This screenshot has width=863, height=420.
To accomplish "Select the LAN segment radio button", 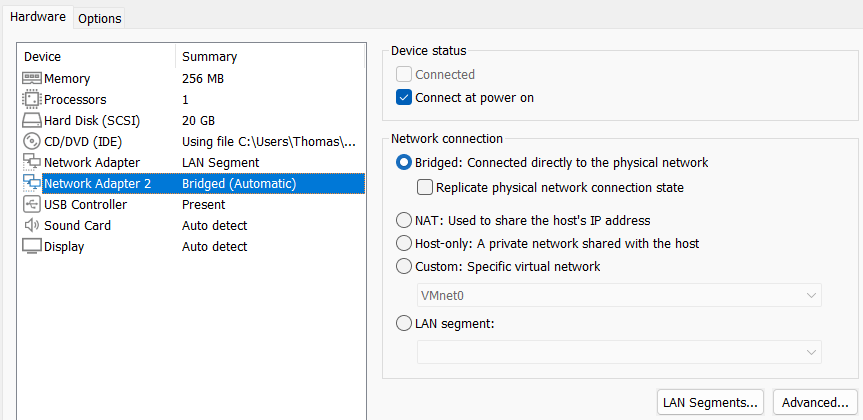I will click(404, 323).
